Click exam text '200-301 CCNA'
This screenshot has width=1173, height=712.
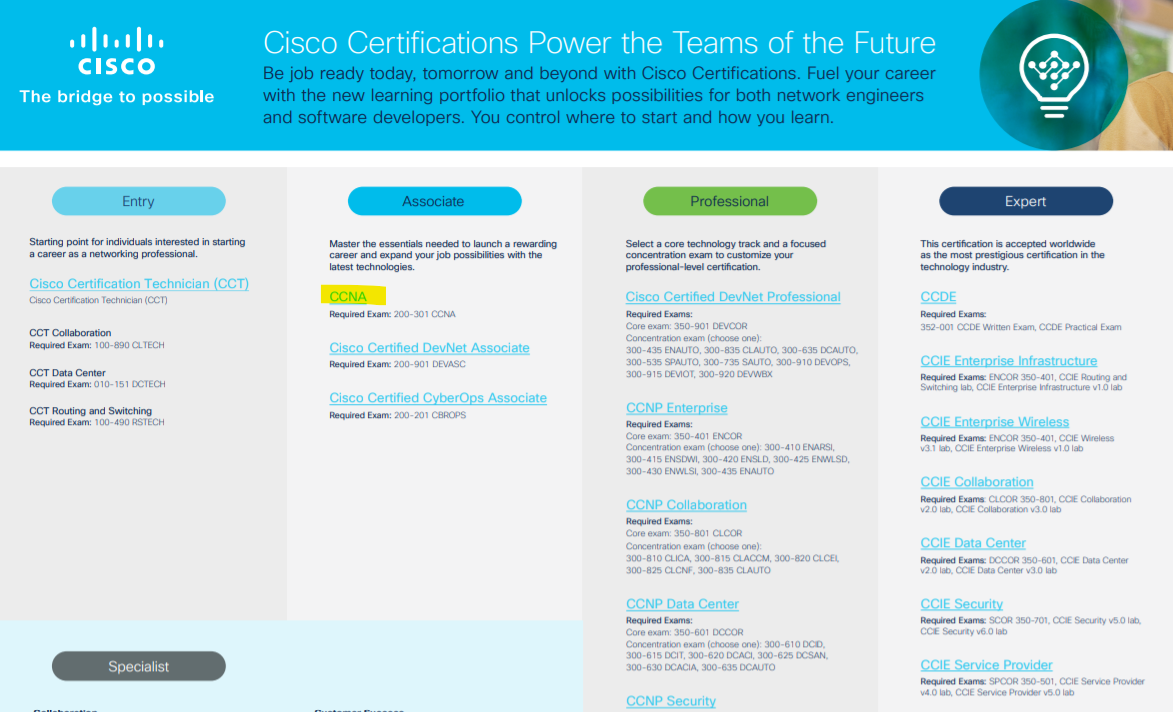pyautogui.click(x=425, y=314)
